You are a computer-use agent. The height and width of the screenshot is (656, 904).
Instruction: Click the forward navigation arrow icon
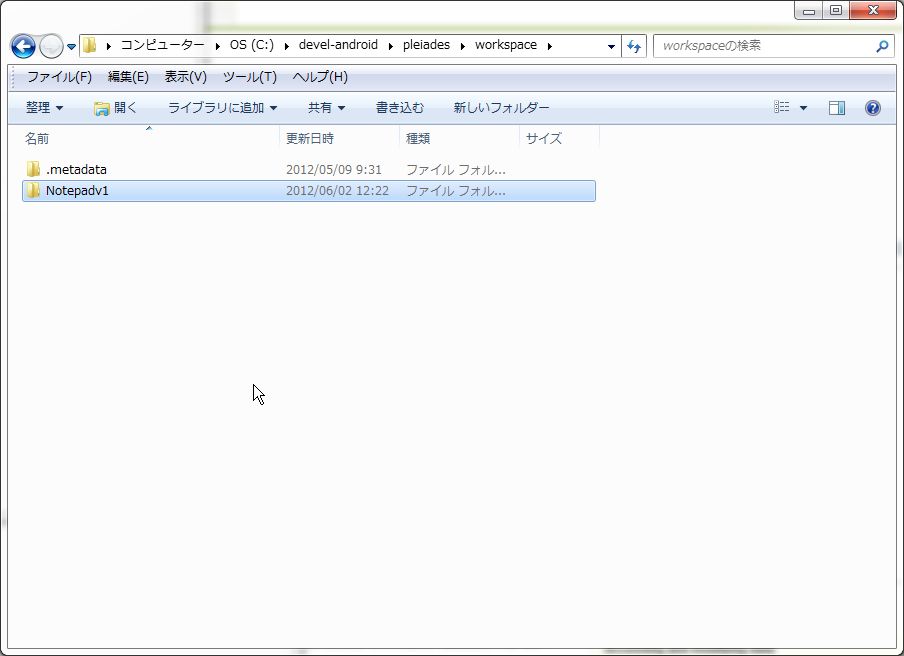pos(49,46)
